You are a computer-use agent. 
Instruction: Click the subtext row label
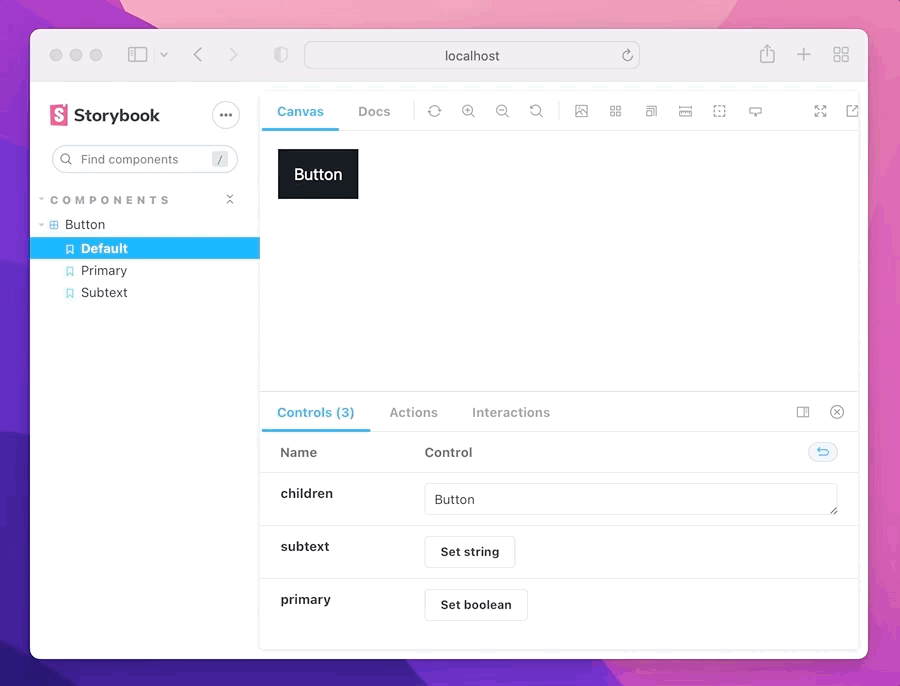pyautogui.click(x=305, y=547)
